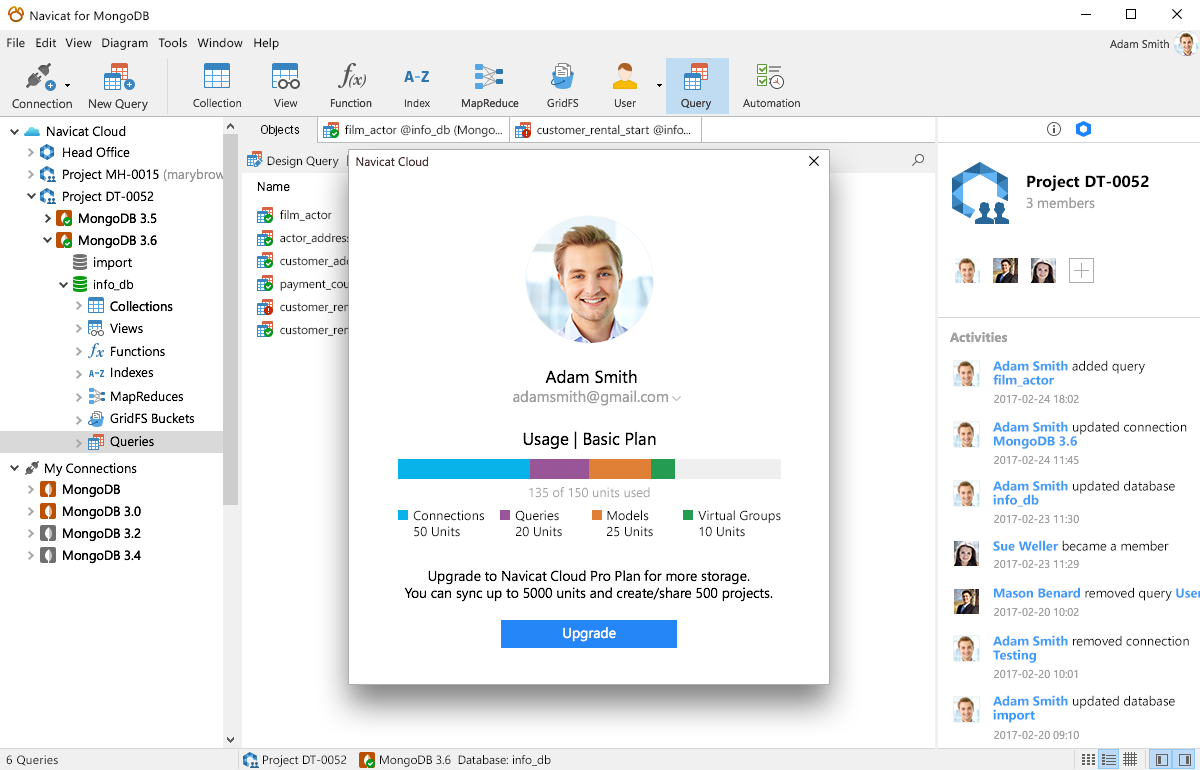Switch to the Objects tab
The image size is (1200, 770).
pos(280,130)
